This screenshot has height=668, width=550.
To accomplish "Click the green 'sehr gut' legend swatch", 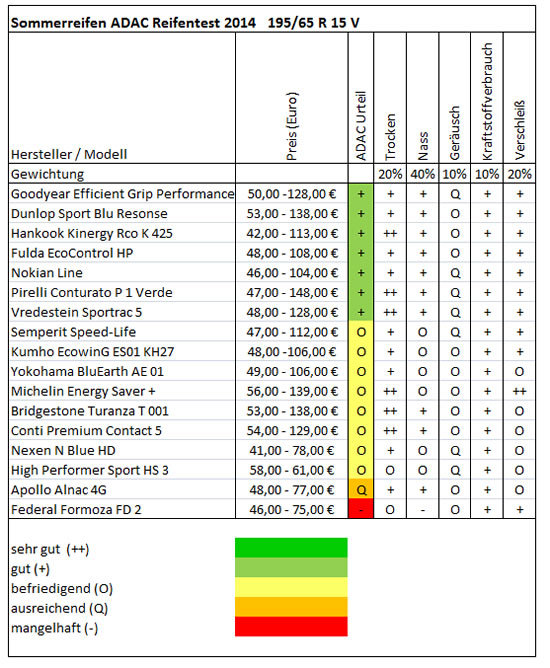I will tap(291, 547).
